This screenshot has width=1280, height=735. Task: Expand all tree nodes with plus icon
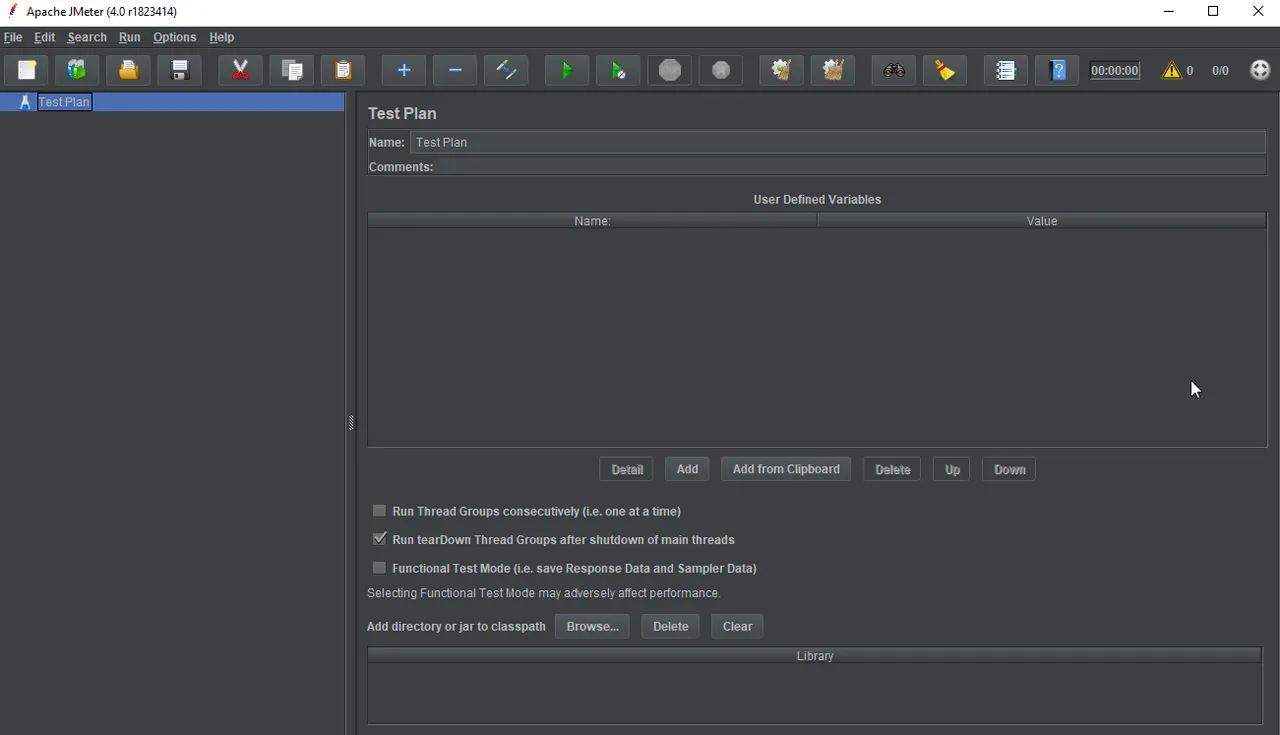[x=404, y=70]
